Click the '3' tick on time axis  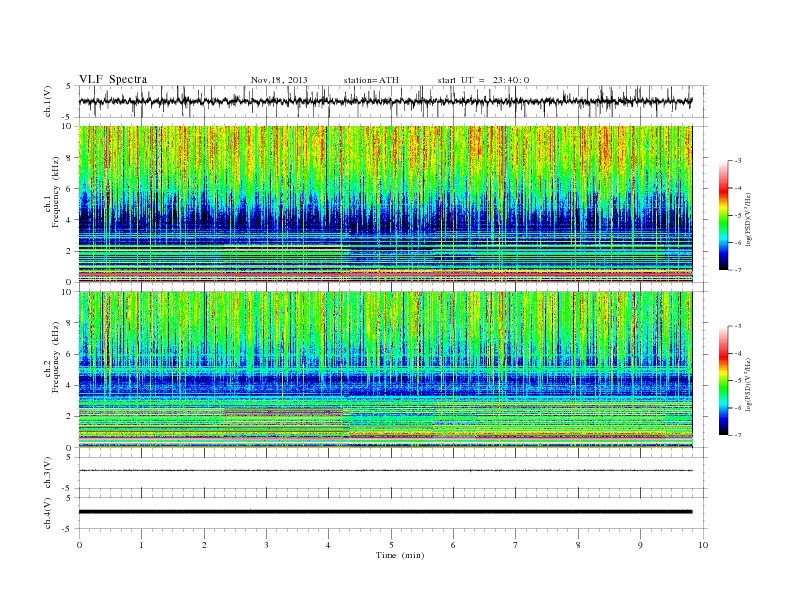click(266, 545)
